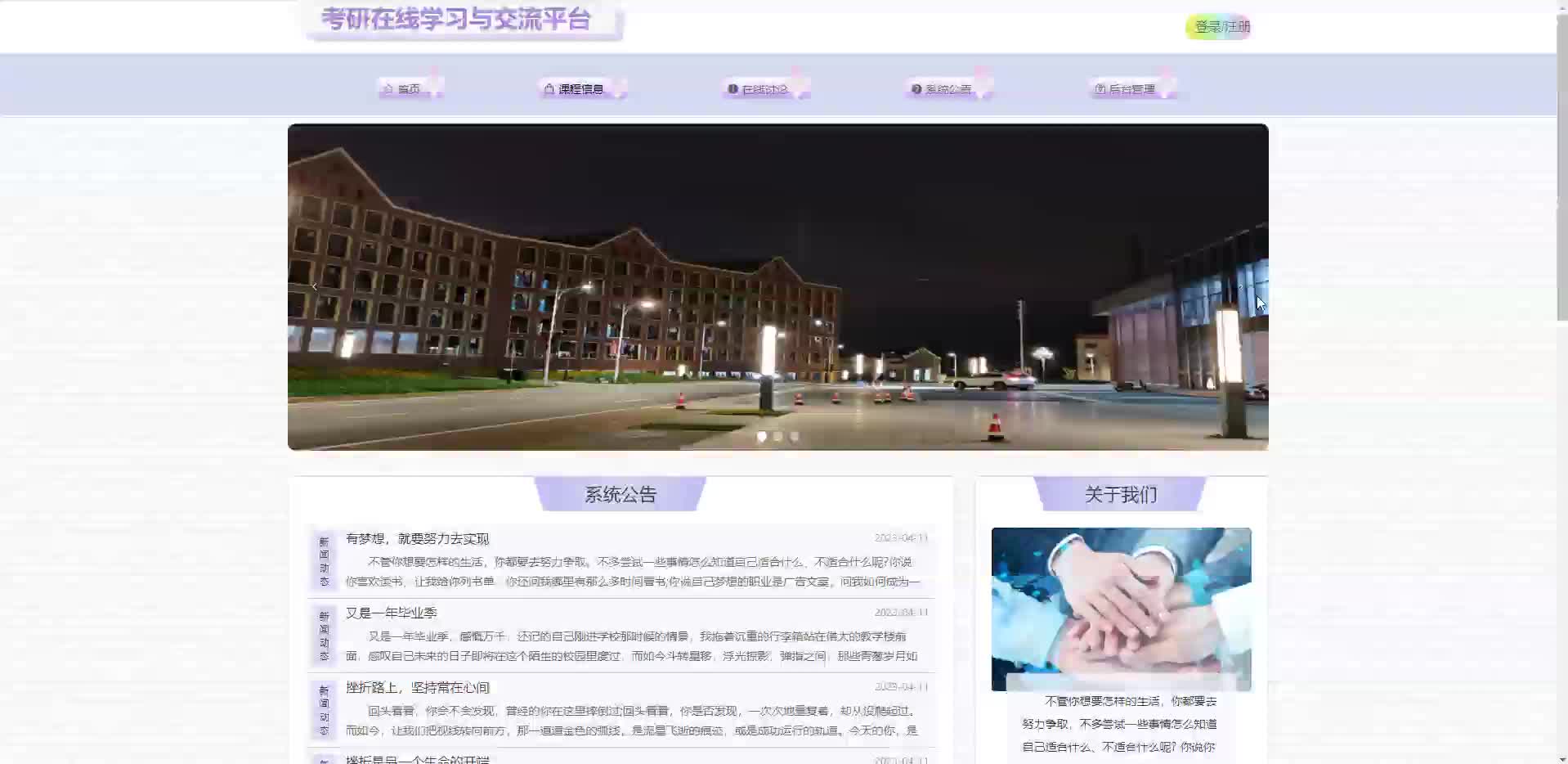This screenshot has height=764, width=1568.
Task: Click the carousel previous arrow
Action: click(315, 286)
